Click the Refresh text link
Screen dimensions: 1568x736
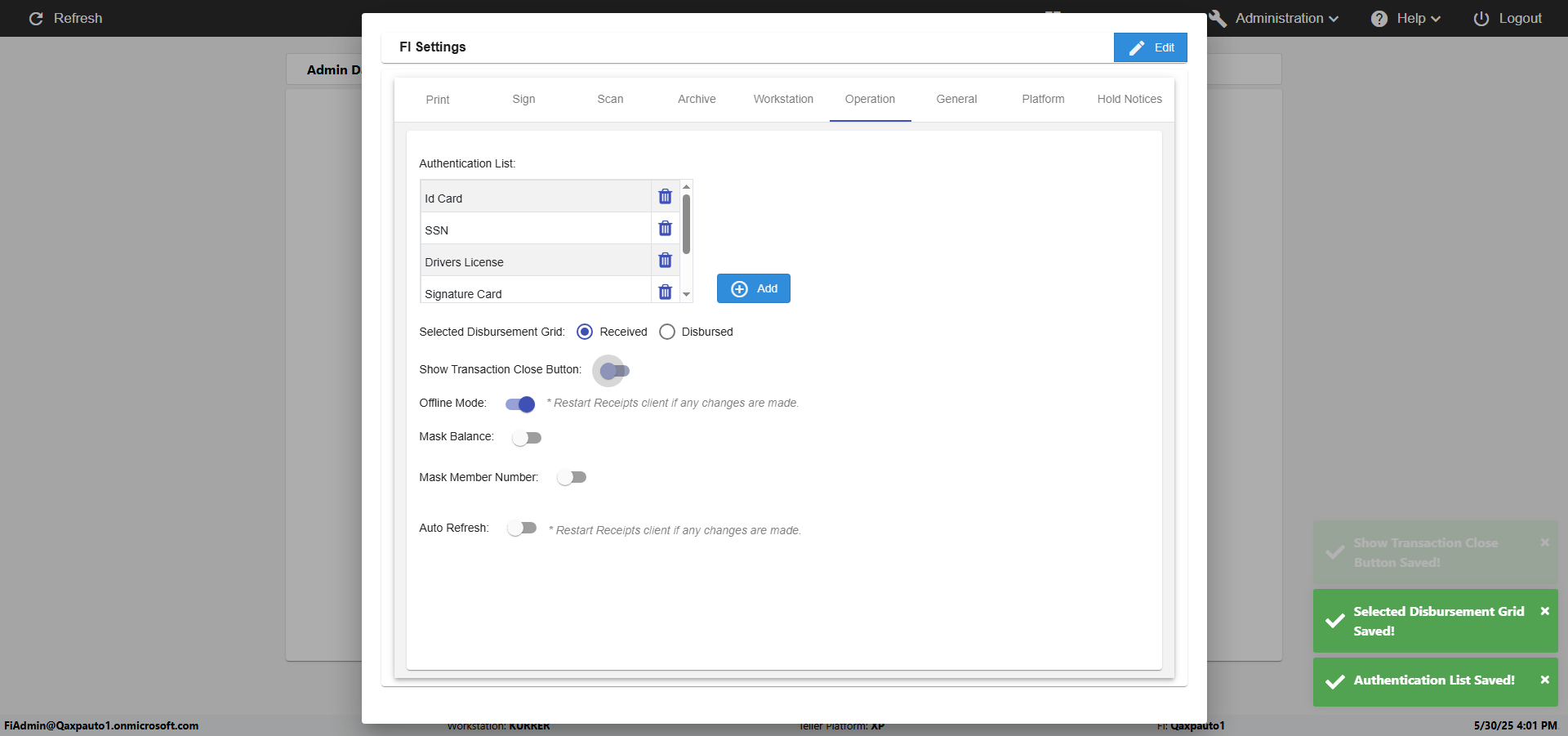78,18
